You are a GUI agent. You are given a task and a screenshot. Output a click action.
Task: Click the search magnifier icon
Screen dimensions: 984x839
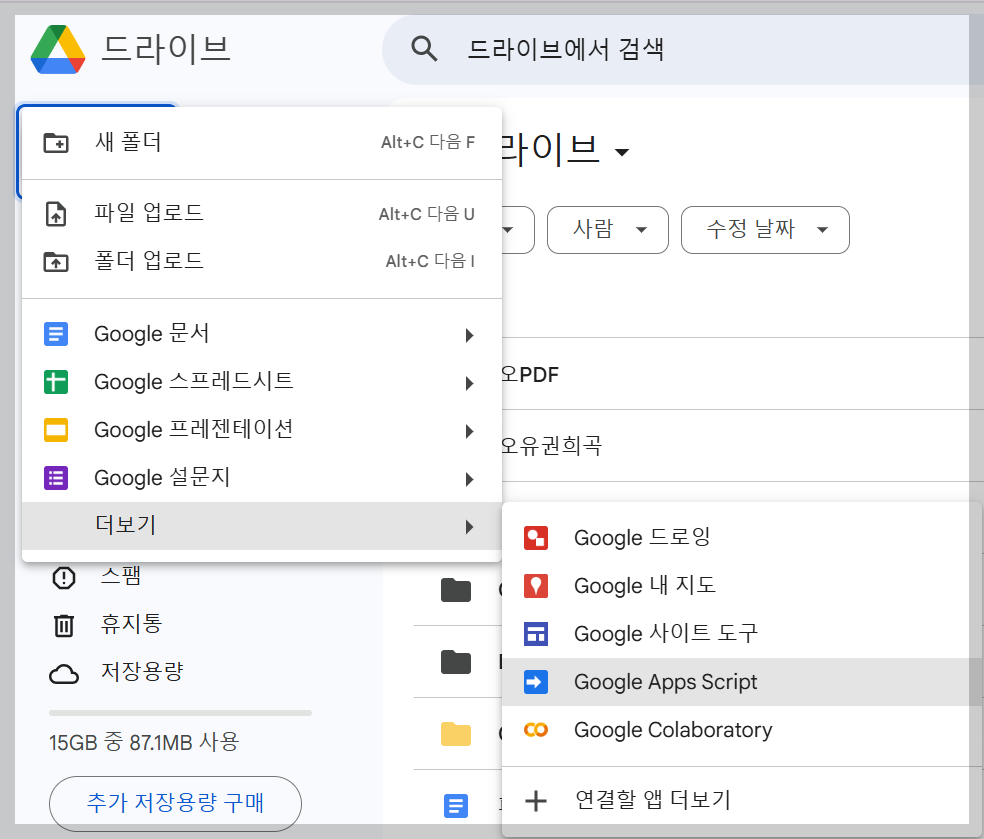point(424,49)
